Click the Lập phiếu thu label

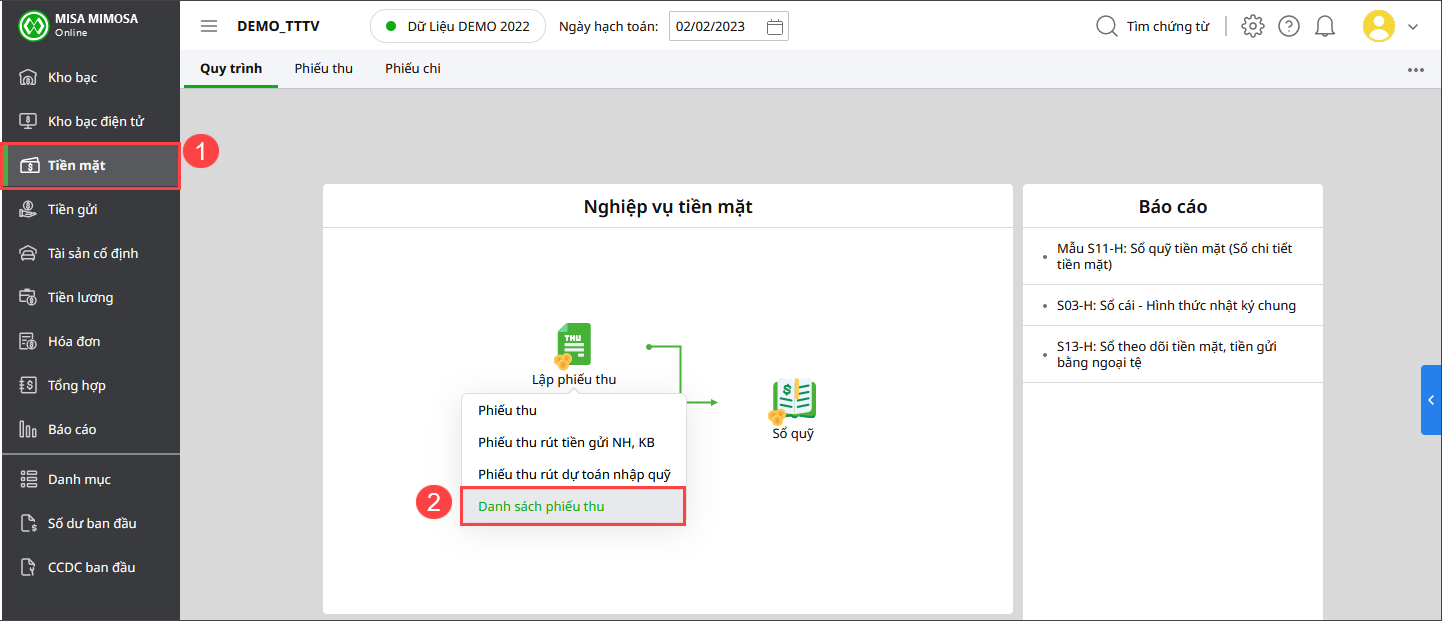574,379
